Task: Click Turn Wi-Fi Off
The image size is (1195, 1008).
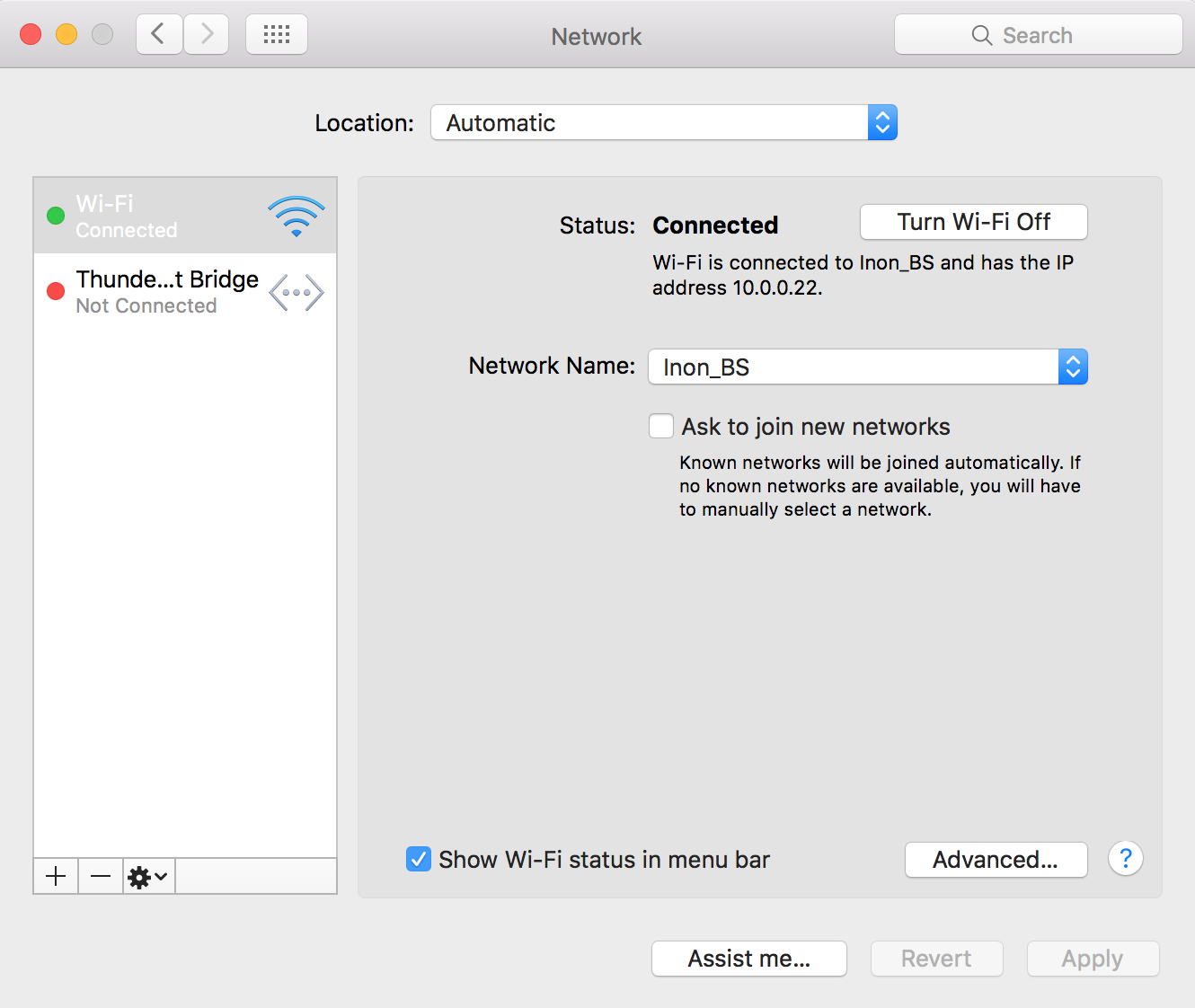Action: 973,221
